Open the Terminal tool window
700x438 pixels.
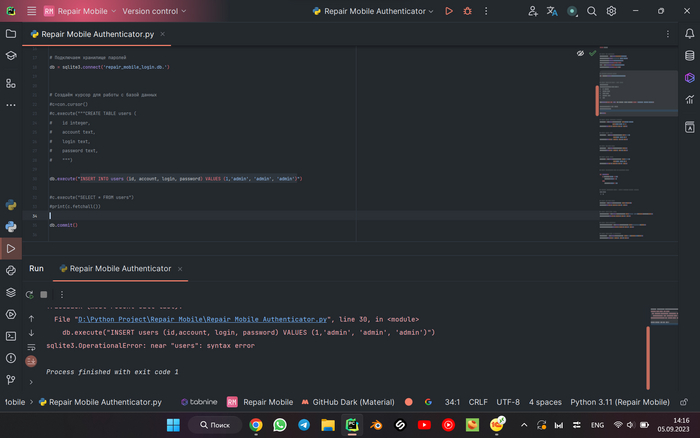pos(11,335)
